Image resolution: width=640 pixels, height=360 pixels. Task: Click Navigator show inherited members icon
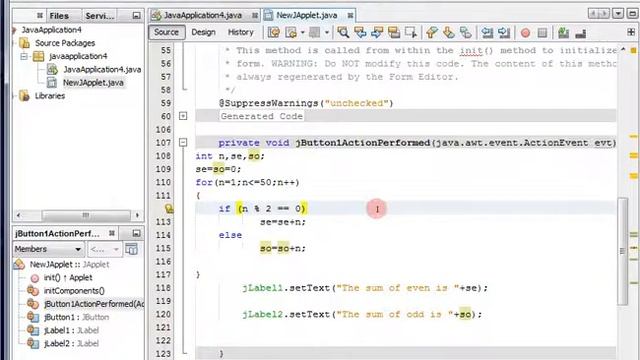(131, 249)
